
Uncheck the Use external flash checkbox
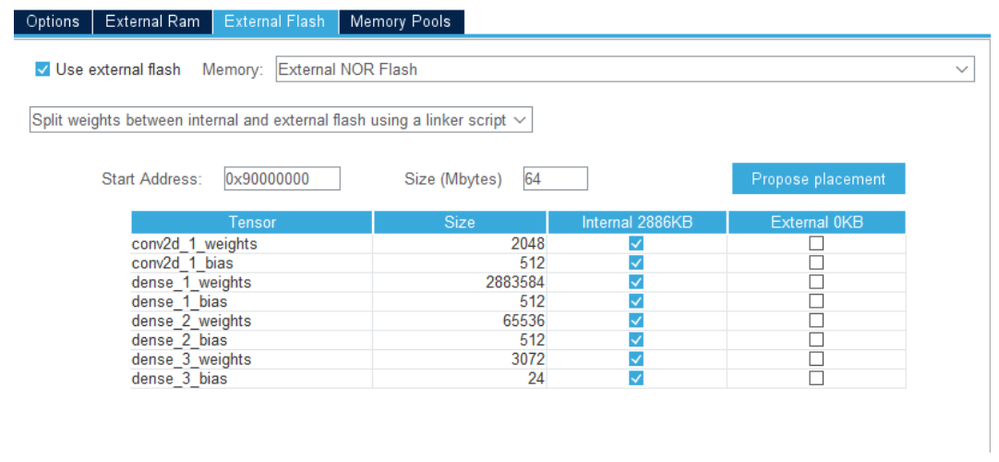[42, 70]
